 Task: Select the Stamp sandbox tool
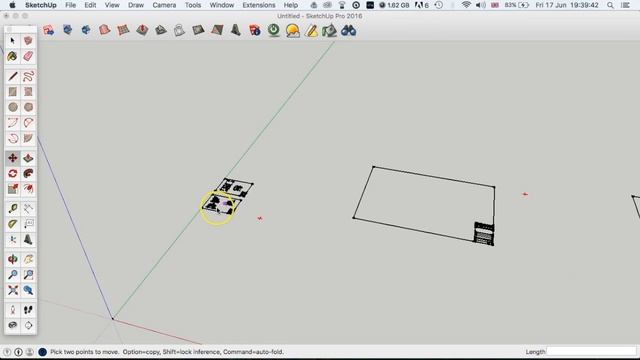coord(161,30)
